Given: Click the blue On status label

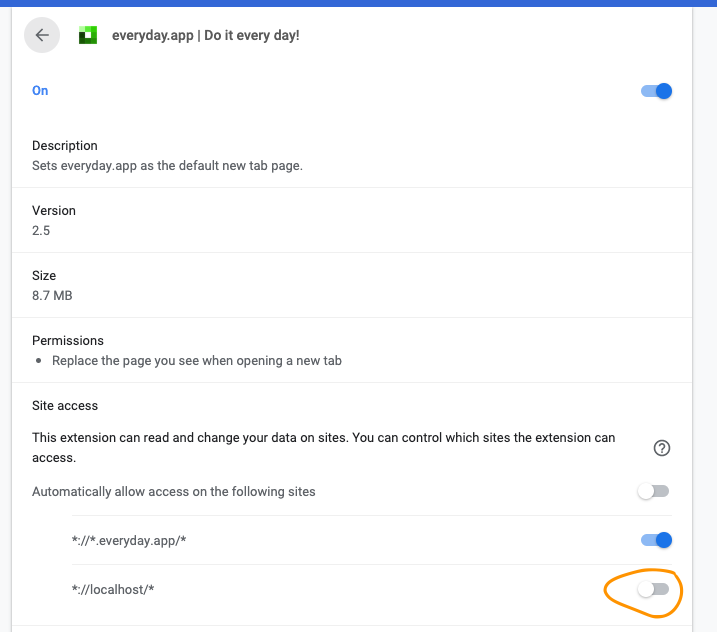Looking at the screenshot, I should click(40, 91).
